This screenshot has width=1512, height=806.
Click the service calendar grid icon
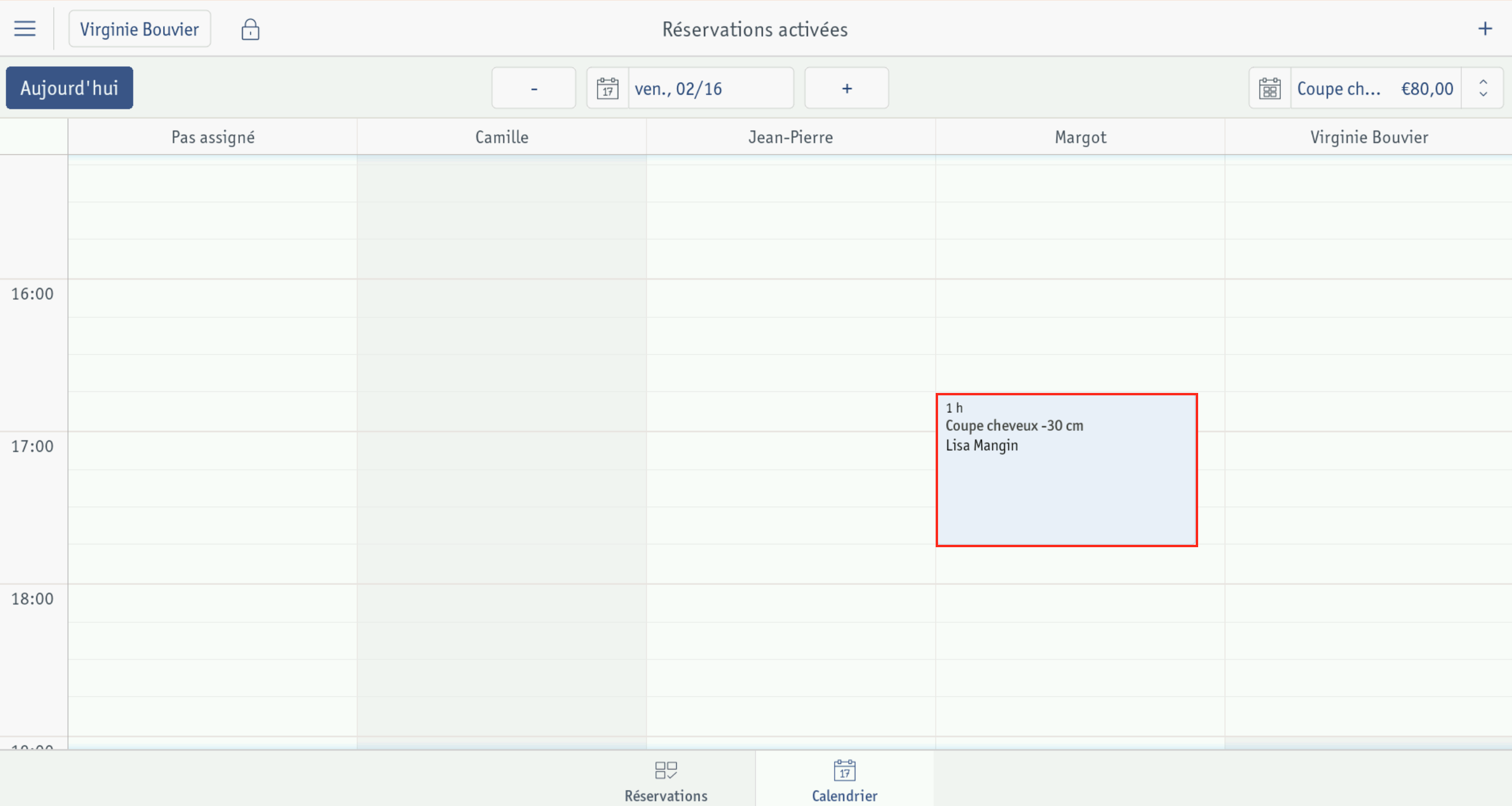click(x=1270, y=88)
